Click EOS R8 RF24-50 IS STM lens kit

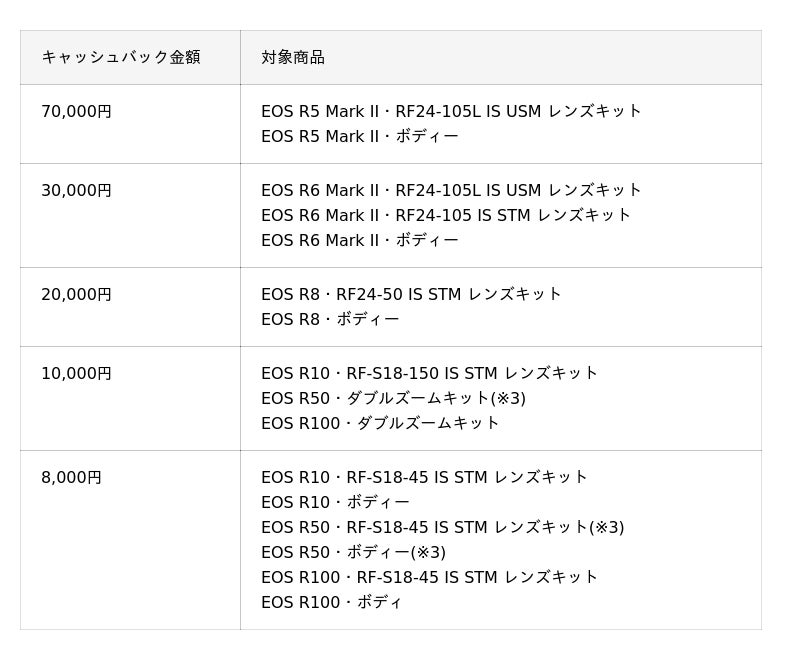pos(411,294)
